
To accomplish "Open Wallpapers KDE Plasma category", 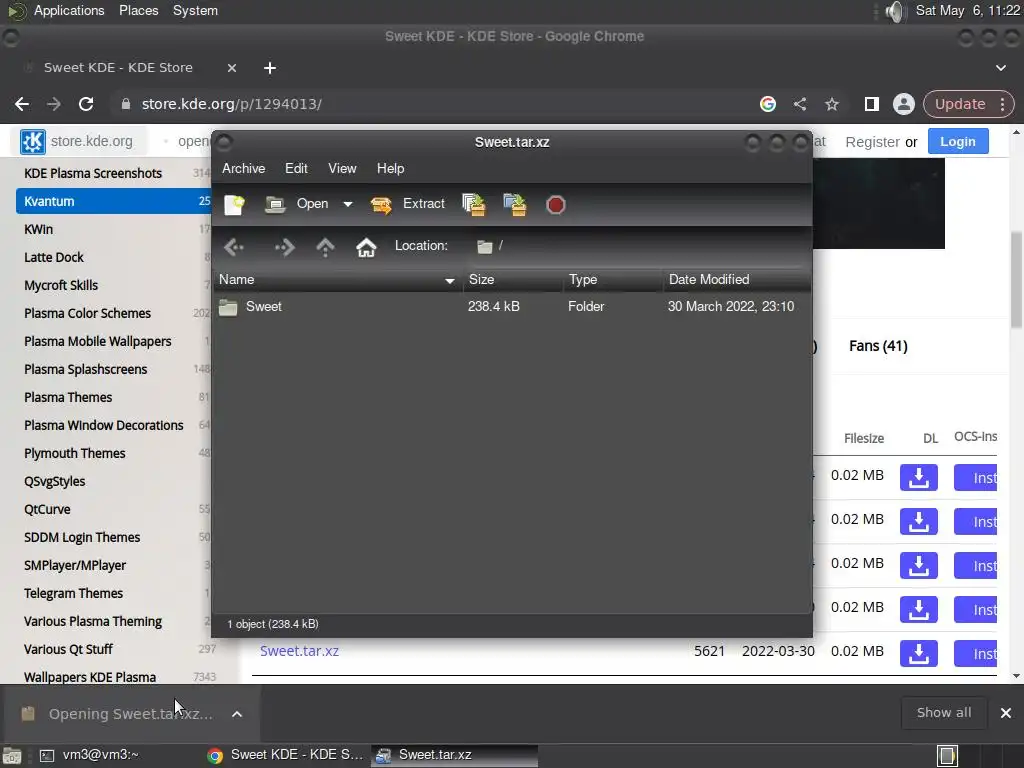I will click(x=90, y=677).
